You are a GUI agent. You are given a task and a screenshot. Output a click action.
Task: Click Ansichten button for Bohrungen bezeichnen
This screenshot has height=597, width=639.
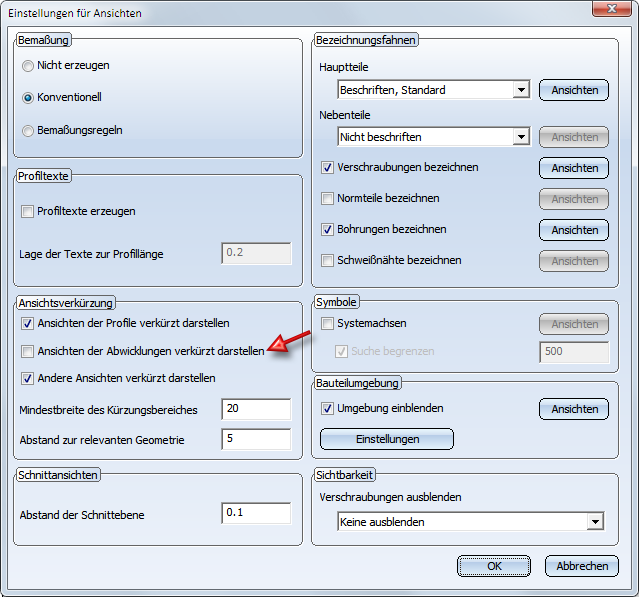[574, 230]
